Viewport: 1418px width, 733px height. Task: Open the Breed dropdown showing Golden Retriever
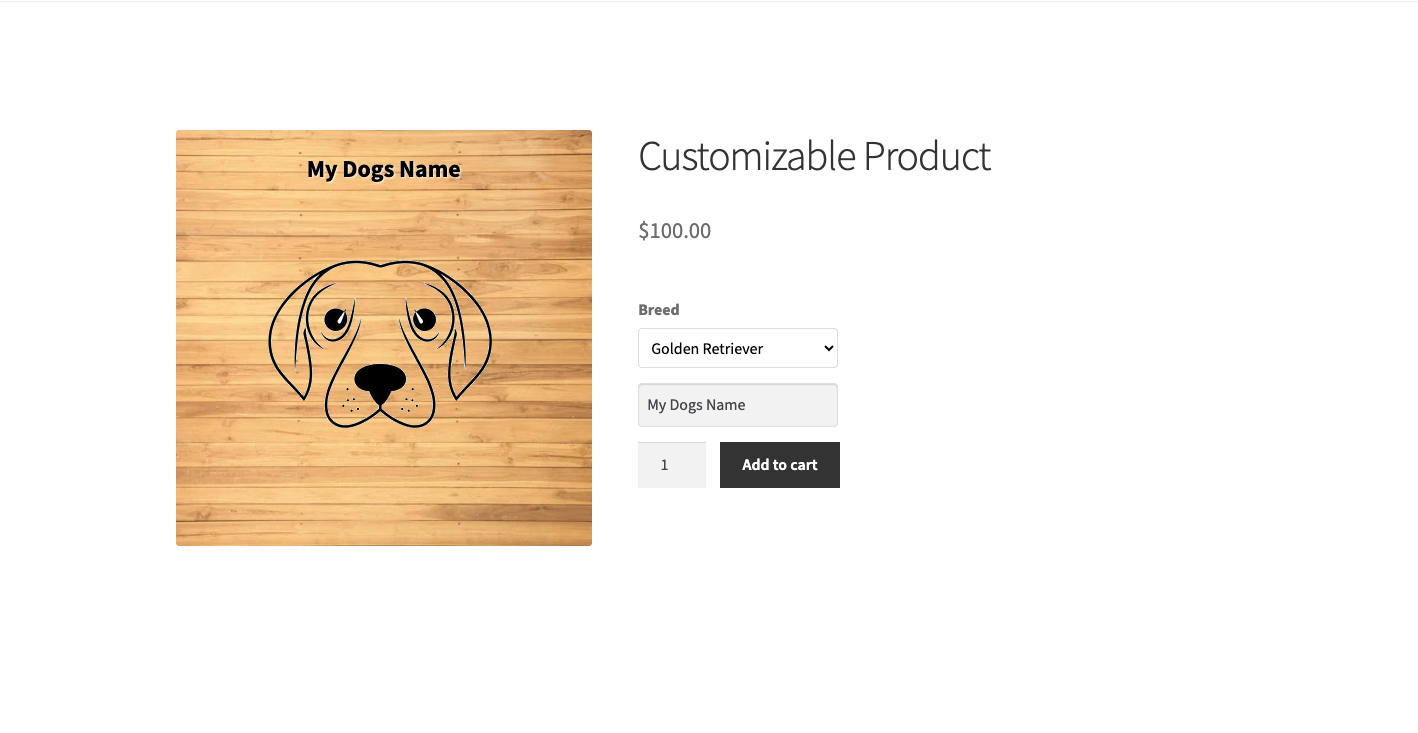pos(738,348)
